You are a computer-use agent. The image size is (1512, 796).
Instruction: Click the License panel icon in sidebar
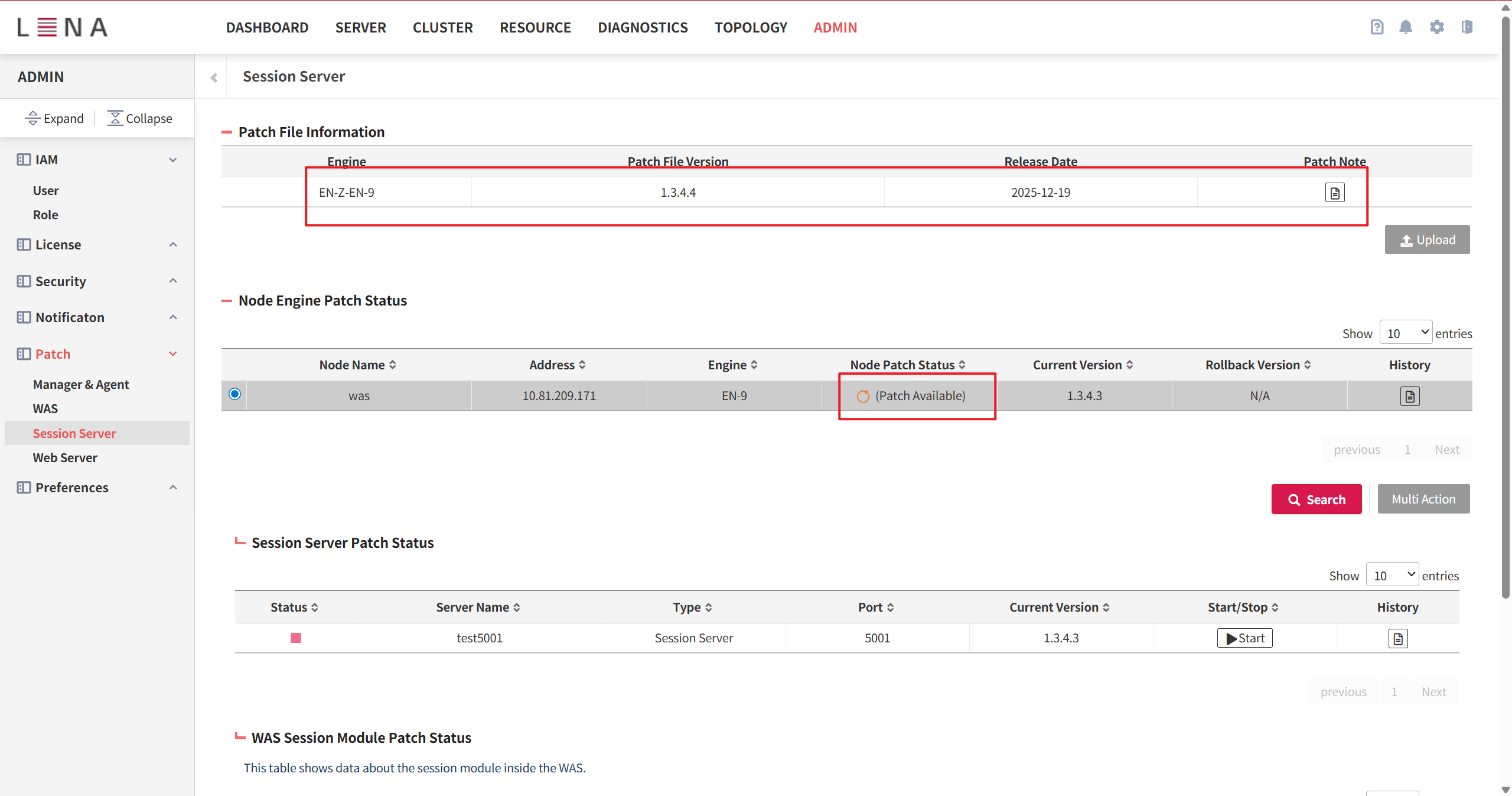(24, 245)
